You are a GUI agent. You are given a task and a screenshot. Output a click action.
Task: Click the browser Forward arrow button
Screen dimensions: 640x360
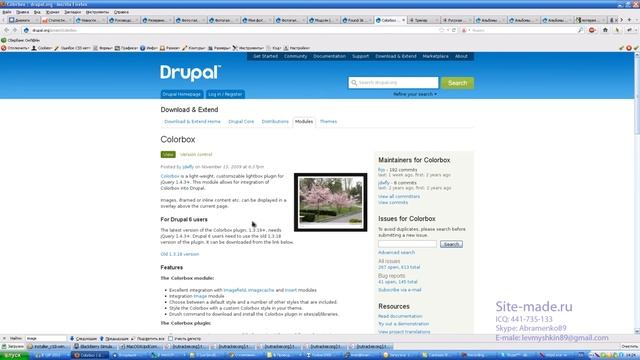[15, 30]
